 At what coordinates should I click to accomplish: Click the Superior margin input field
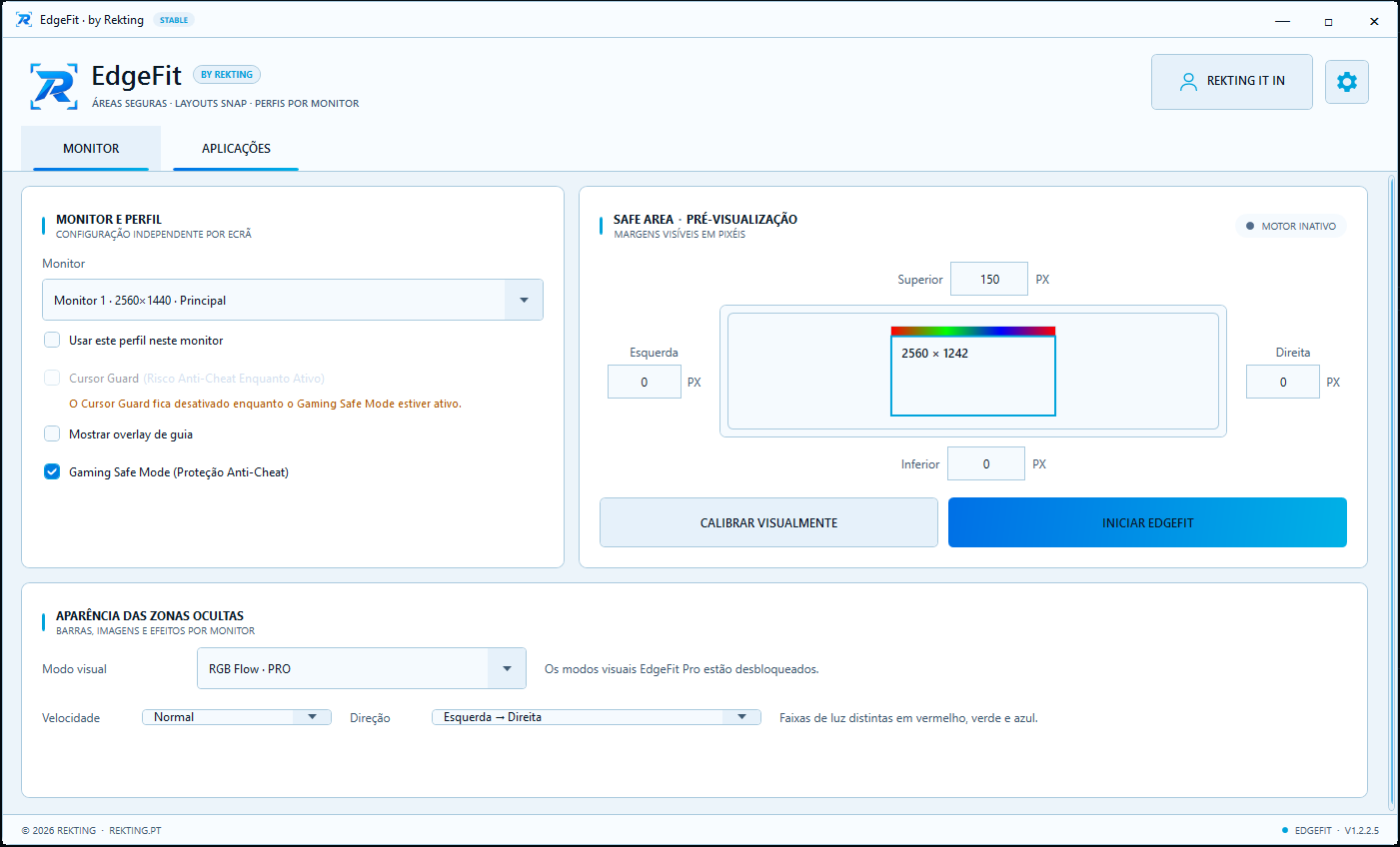[989, 279]
